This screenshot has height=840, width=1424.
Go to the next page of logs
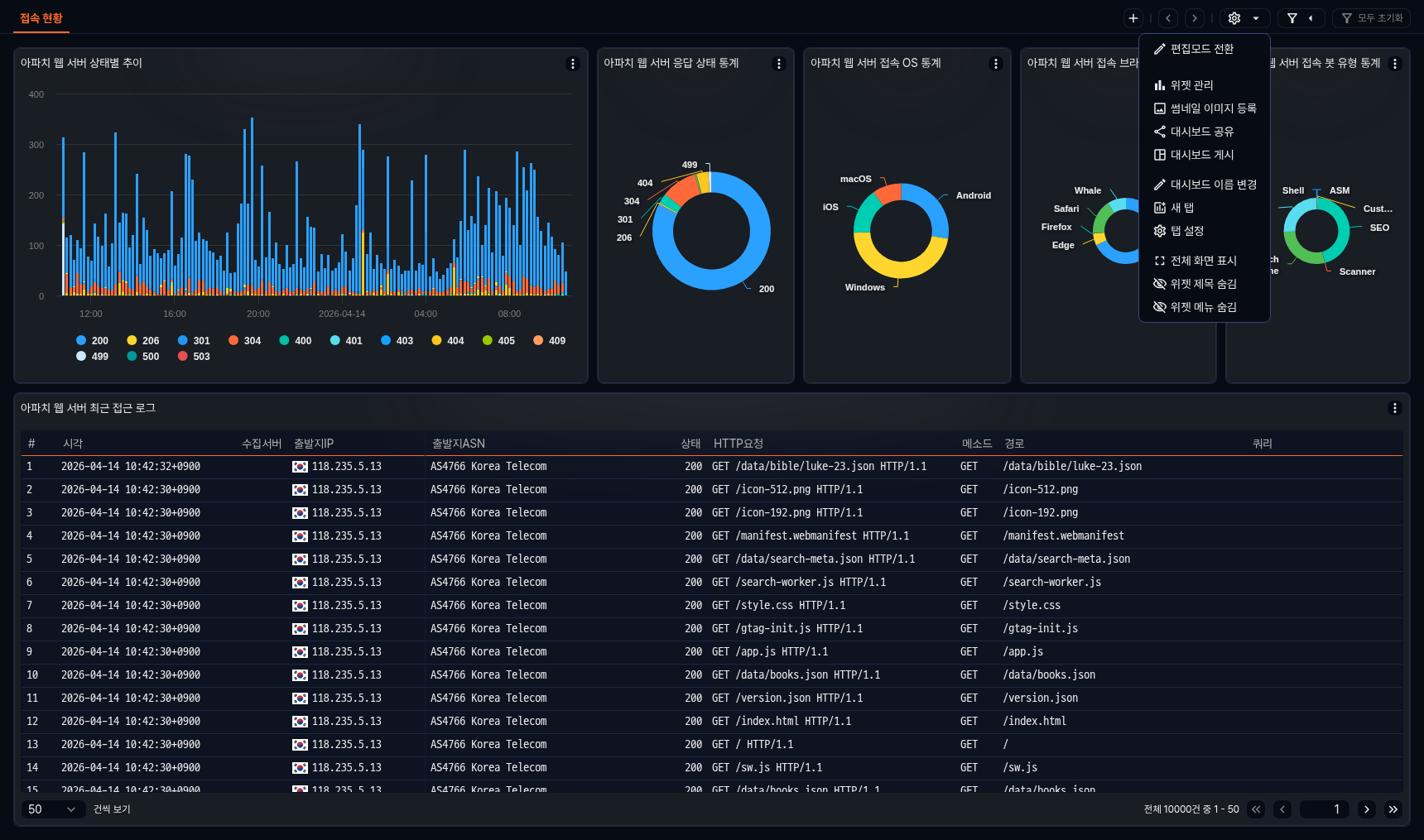1367,809
